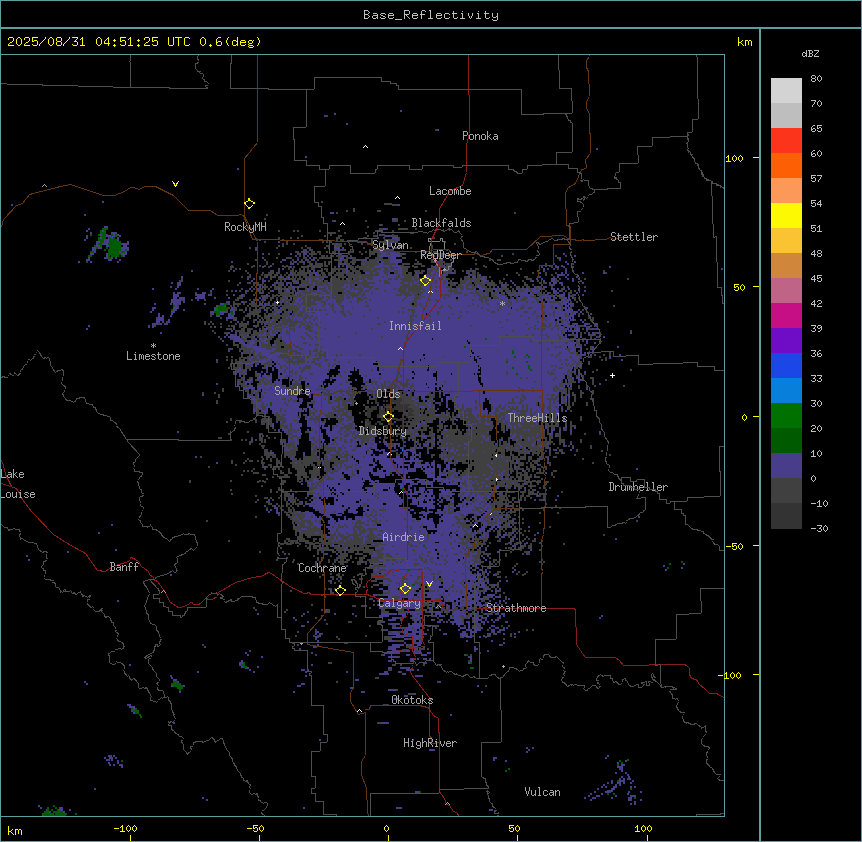Click the Cochrane city label
This screenshot has height=842, width=862.
pyautogui.click(x=322, y=568)
